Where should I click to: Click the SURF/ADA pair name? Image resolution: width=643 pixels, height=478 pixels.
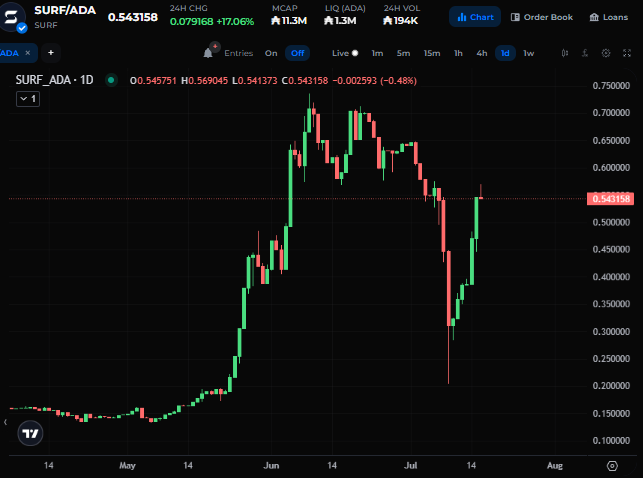tap(65, 10)
